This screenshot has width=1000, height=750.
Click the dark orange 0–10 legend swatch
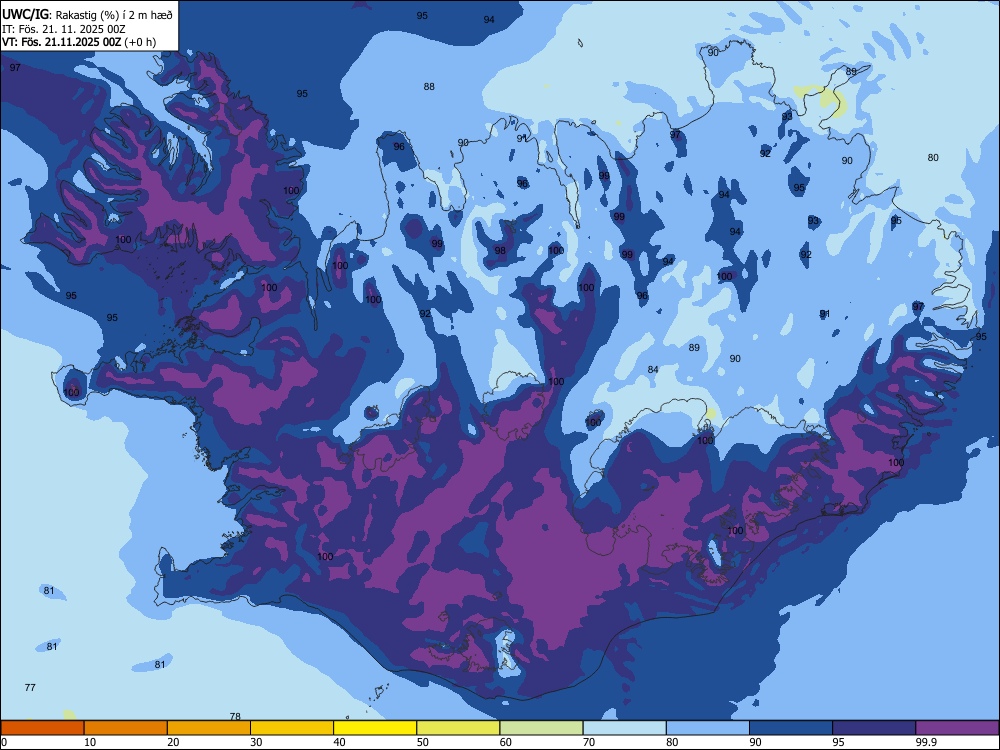pyautogui.click(x=42, y=728)
